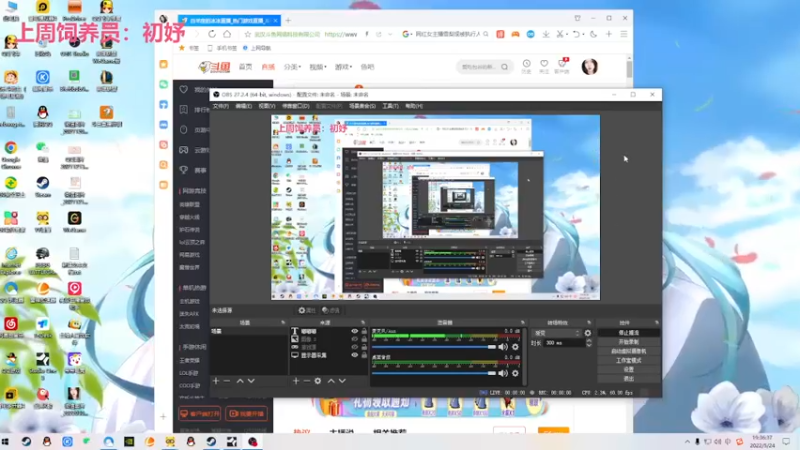Click browser refresh icon
Screen dimensions: 800x450
click(212, 34)
